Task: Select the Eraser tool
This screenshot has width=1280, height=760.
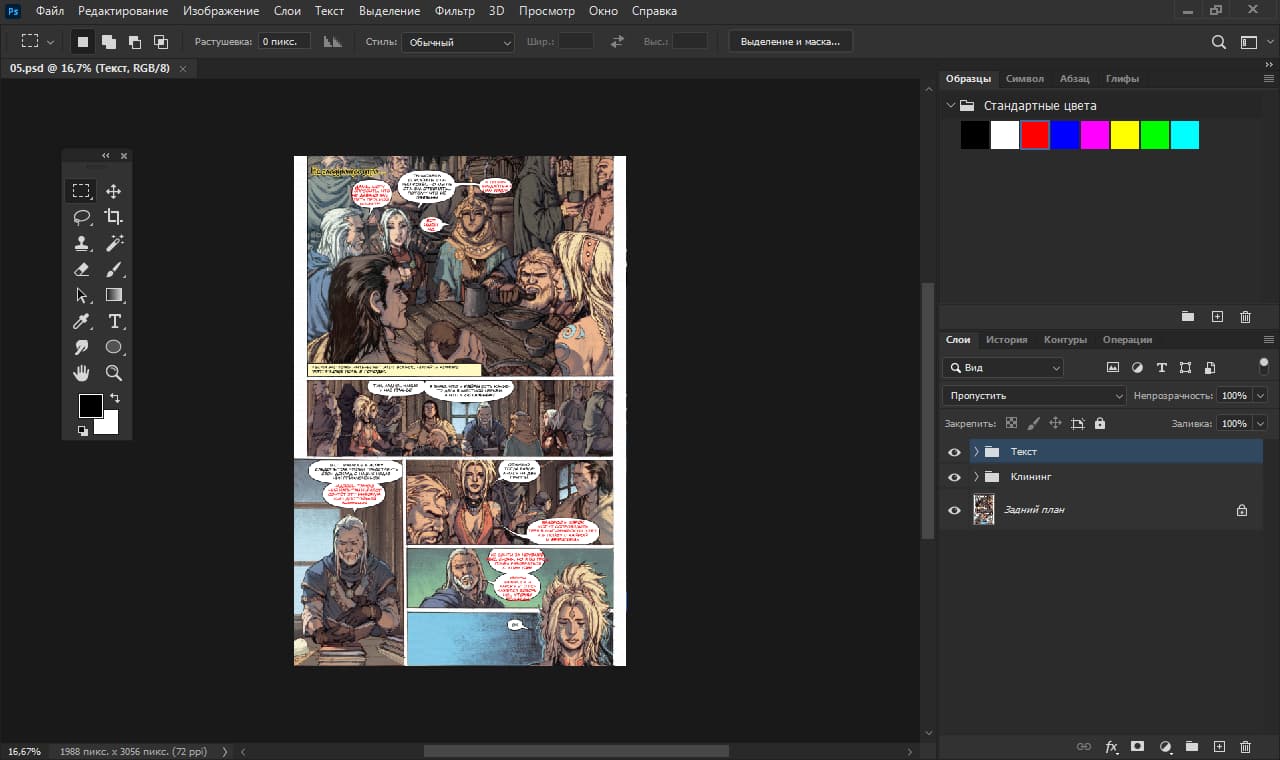Action: (x=82, y=269)
